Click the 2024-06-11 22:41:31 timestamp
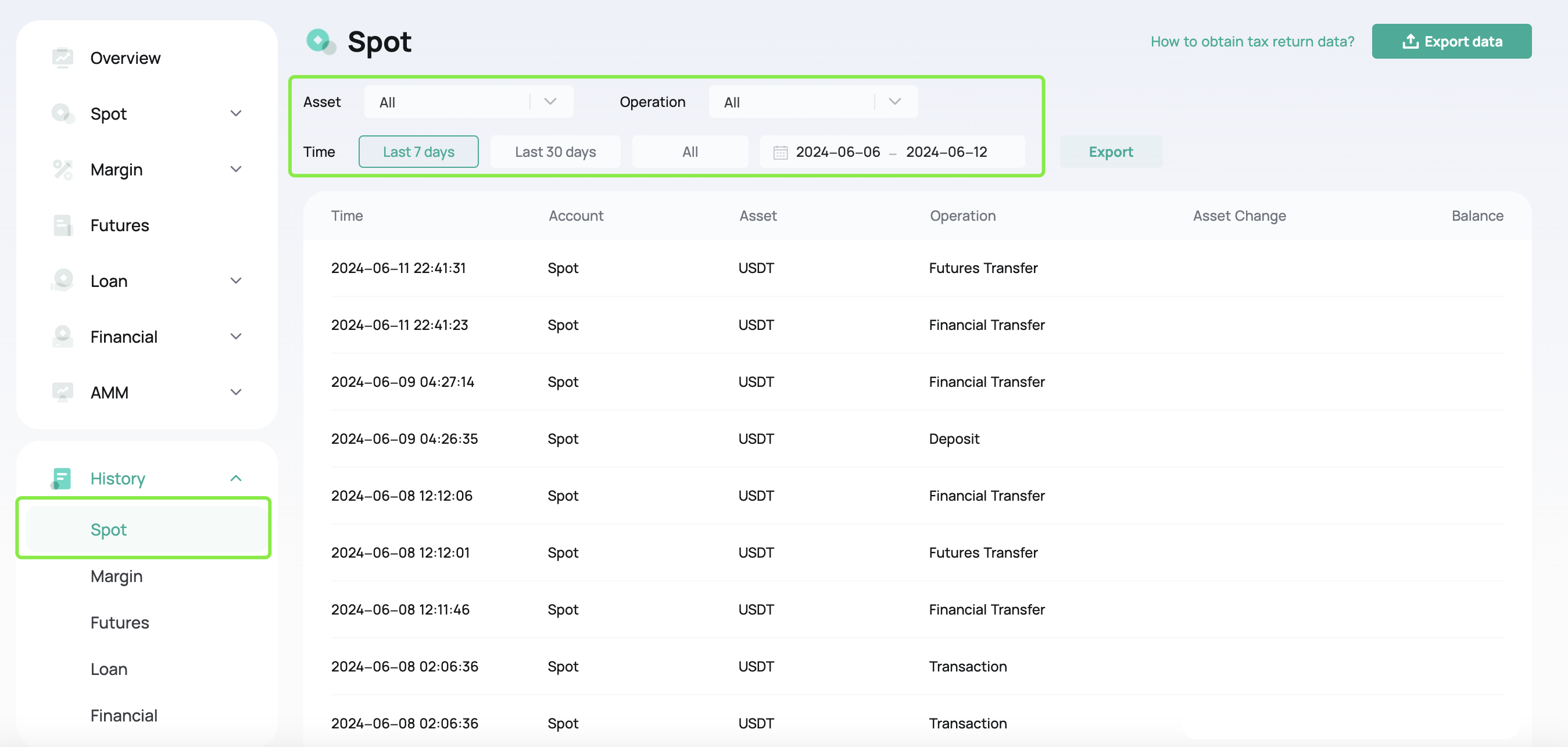 pyautogui.click(x=398, y=268)
